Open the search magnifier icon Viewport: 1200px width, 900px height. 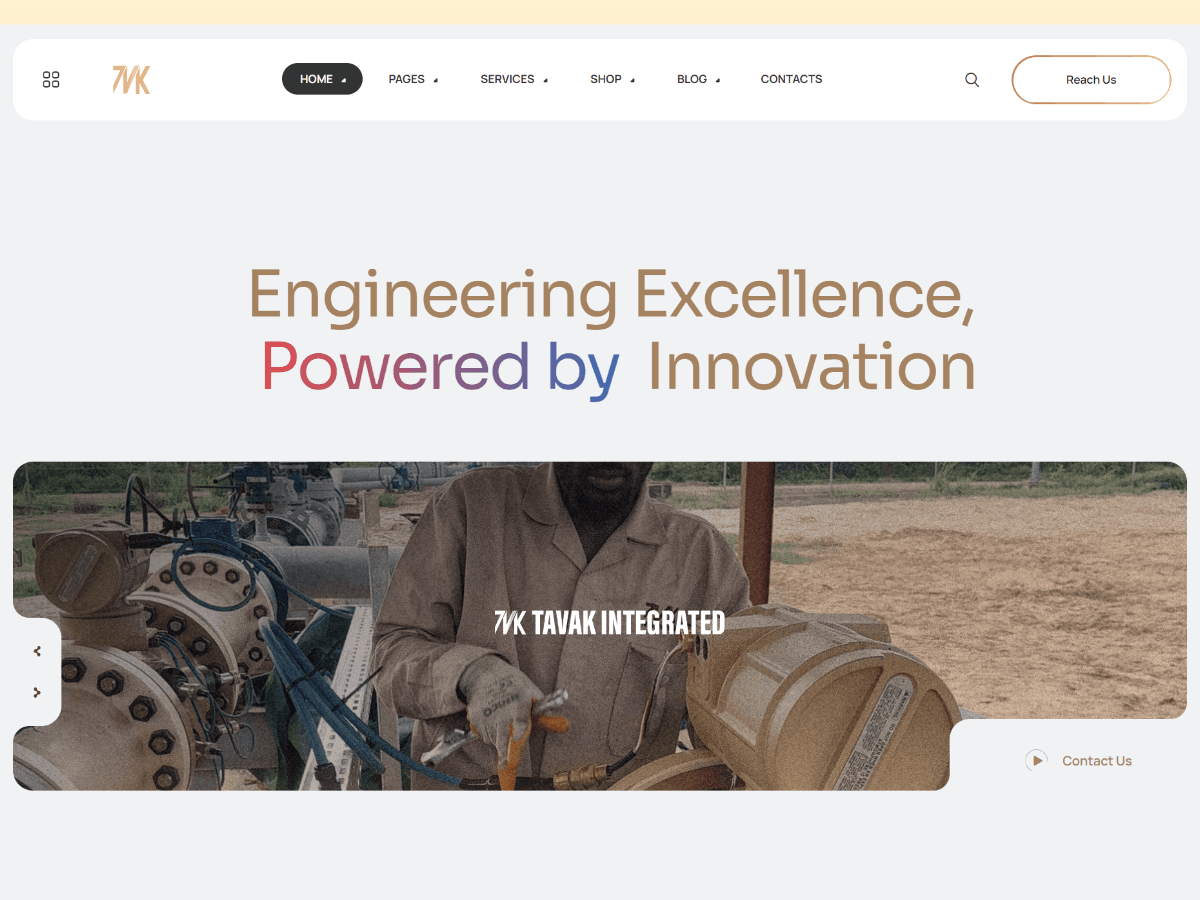click(972, 80)
